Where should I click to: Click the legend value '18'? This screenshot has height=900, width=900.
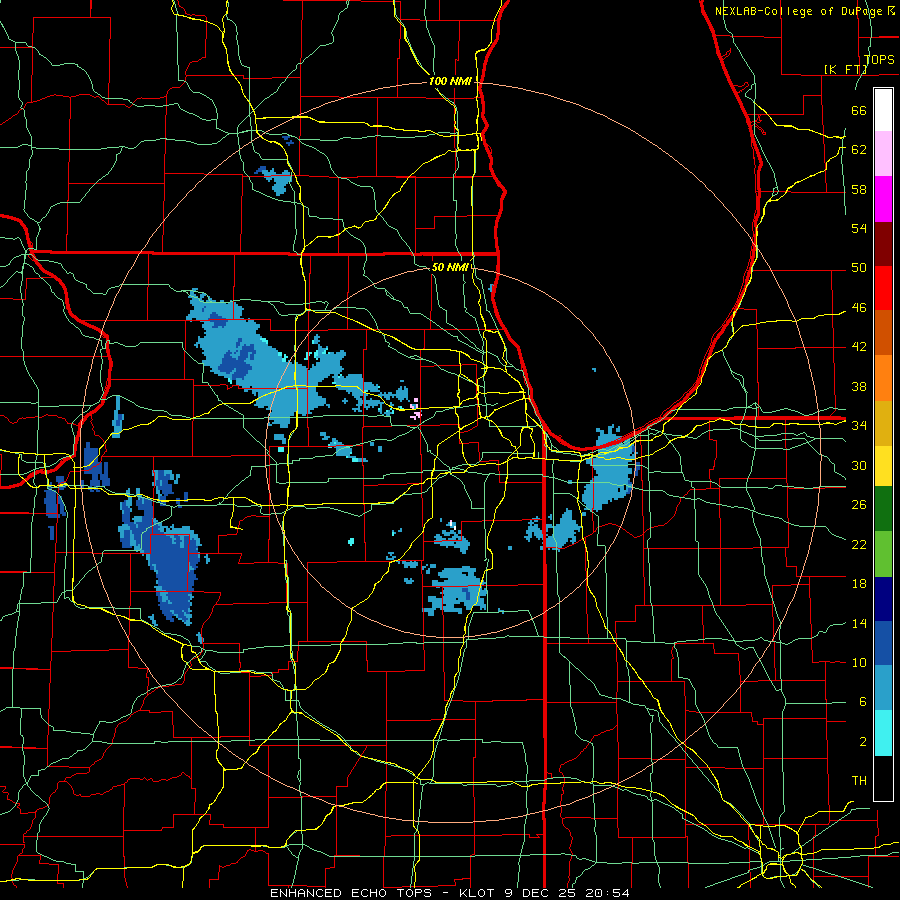point(859,584)
